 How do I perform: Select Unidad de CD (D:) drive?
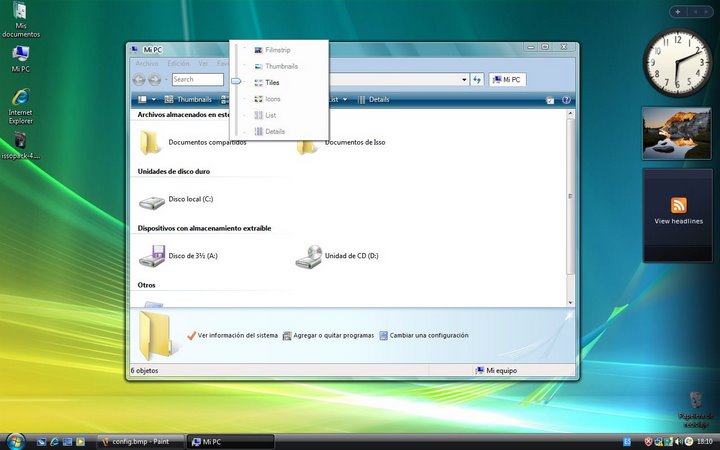pos(337,256)
